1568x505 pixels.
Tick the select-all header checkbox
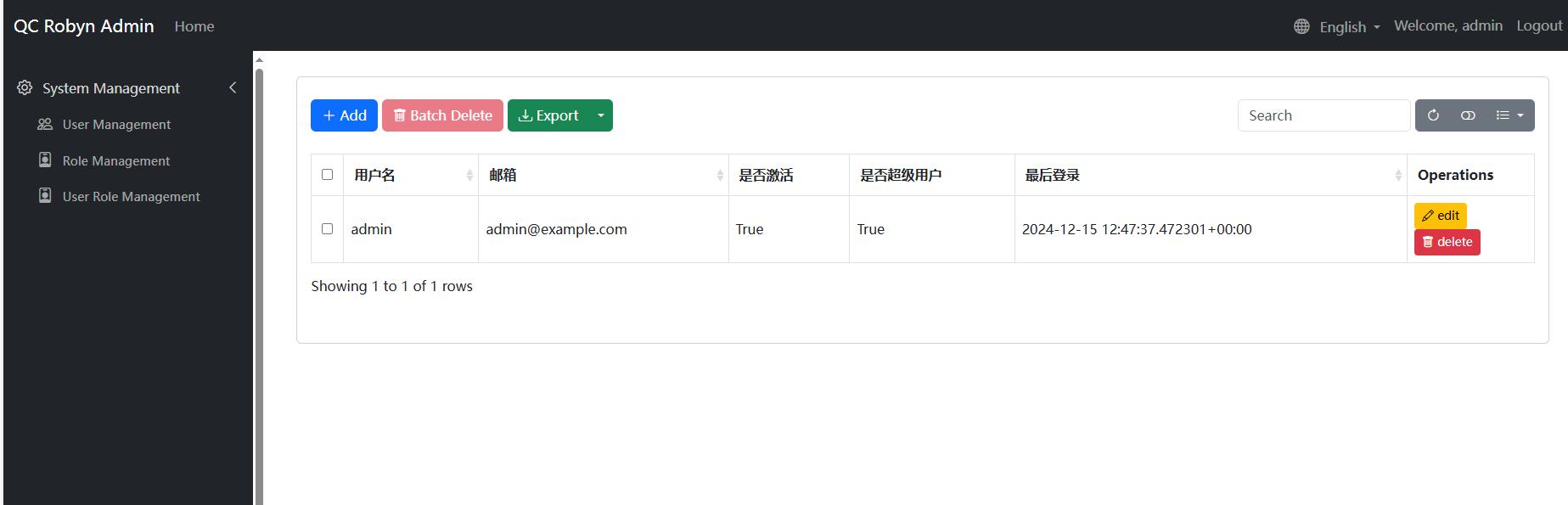(327, 175)
